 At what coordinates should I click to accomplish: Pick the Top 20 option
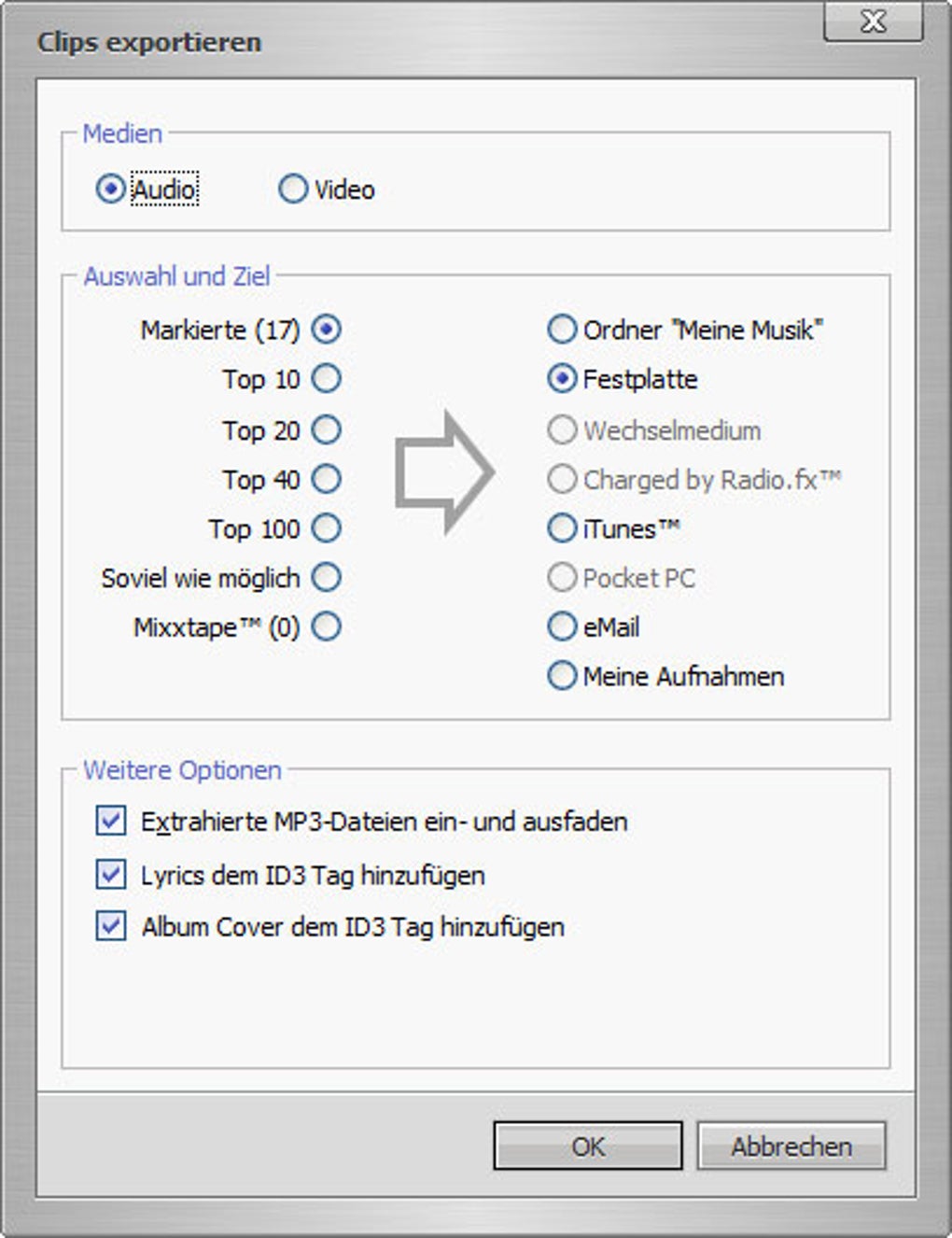(326, 430)
